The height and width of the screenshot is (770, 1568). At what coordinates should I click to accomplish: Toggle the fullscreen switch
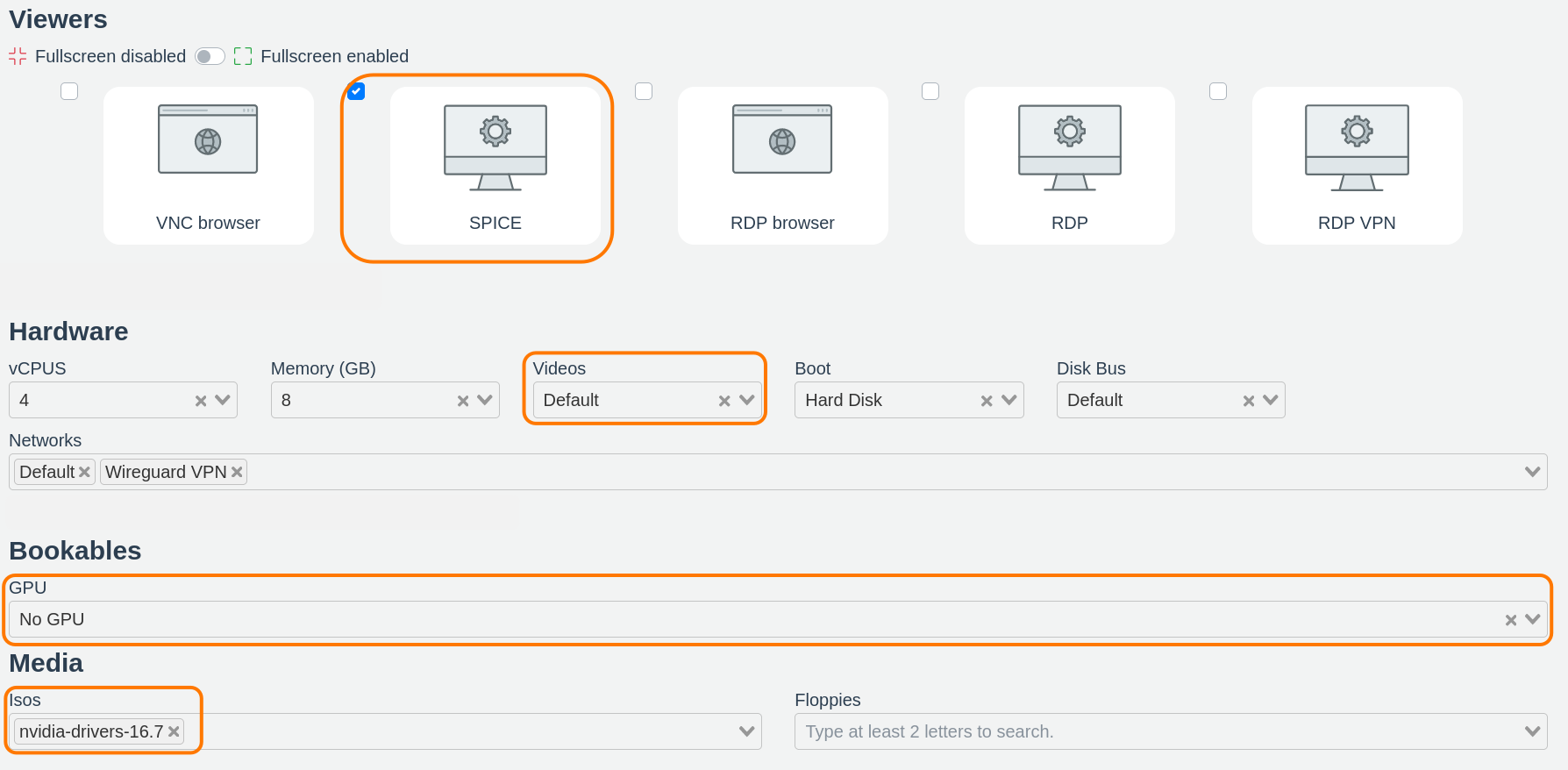pyautogui.click(x=210, y=57)
